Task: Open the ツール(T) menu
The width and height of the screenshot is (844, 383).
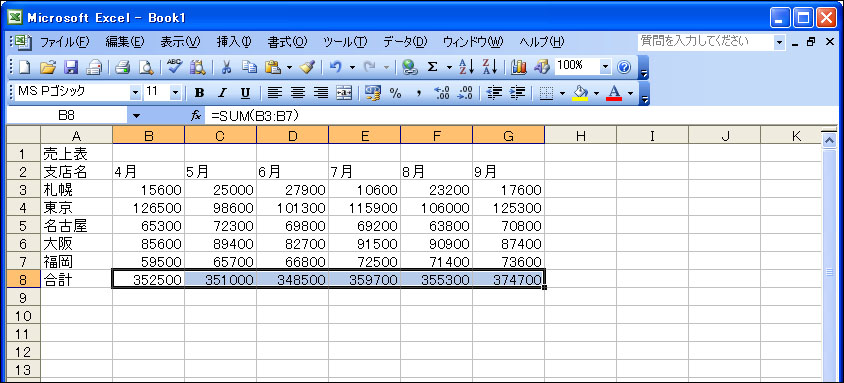Action: pyautogui.click(x=345, y=41)
